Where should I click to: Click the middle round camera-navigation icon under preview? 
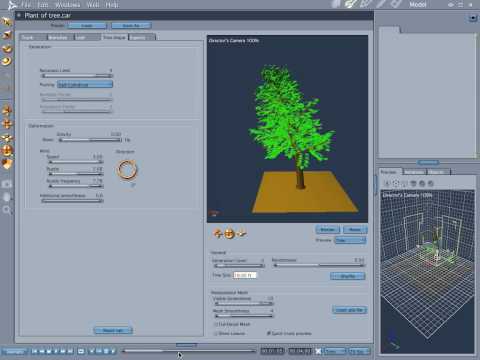(x=229, y=234)
